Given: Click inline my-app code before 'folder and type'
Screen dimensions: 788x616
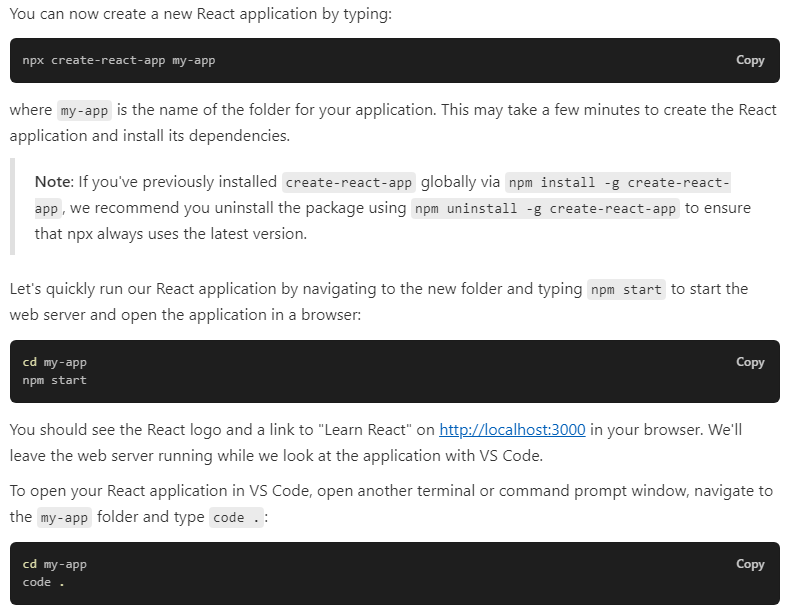Looking at the screenshot, I should coord(64,518).
